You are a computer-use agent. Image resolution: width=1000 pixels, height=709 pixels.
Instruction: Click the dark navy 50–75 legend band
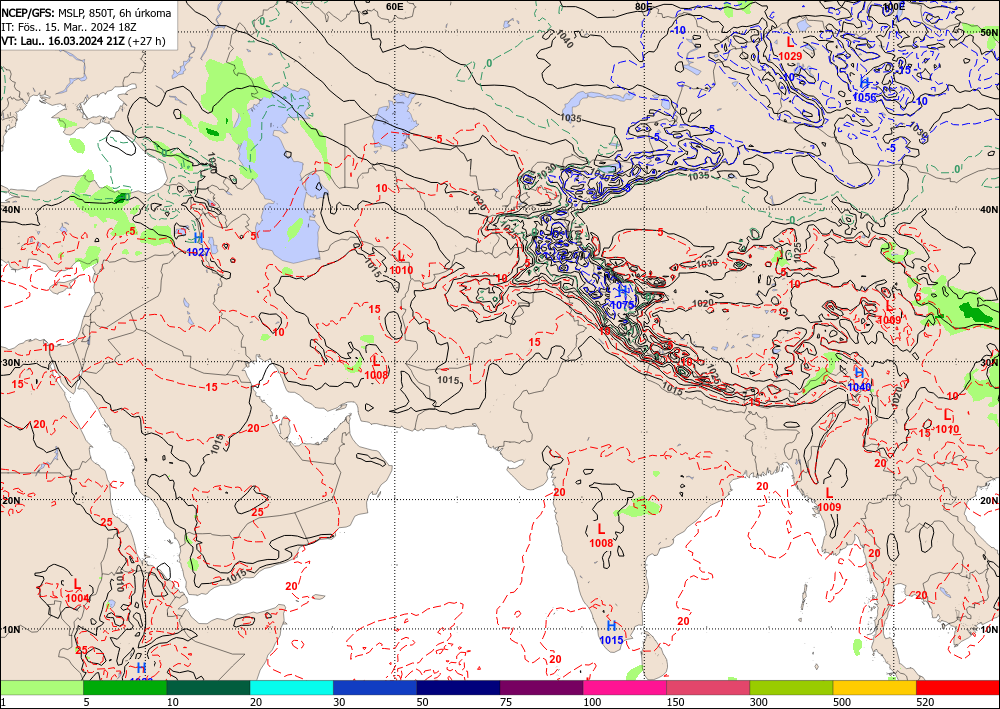458,687
